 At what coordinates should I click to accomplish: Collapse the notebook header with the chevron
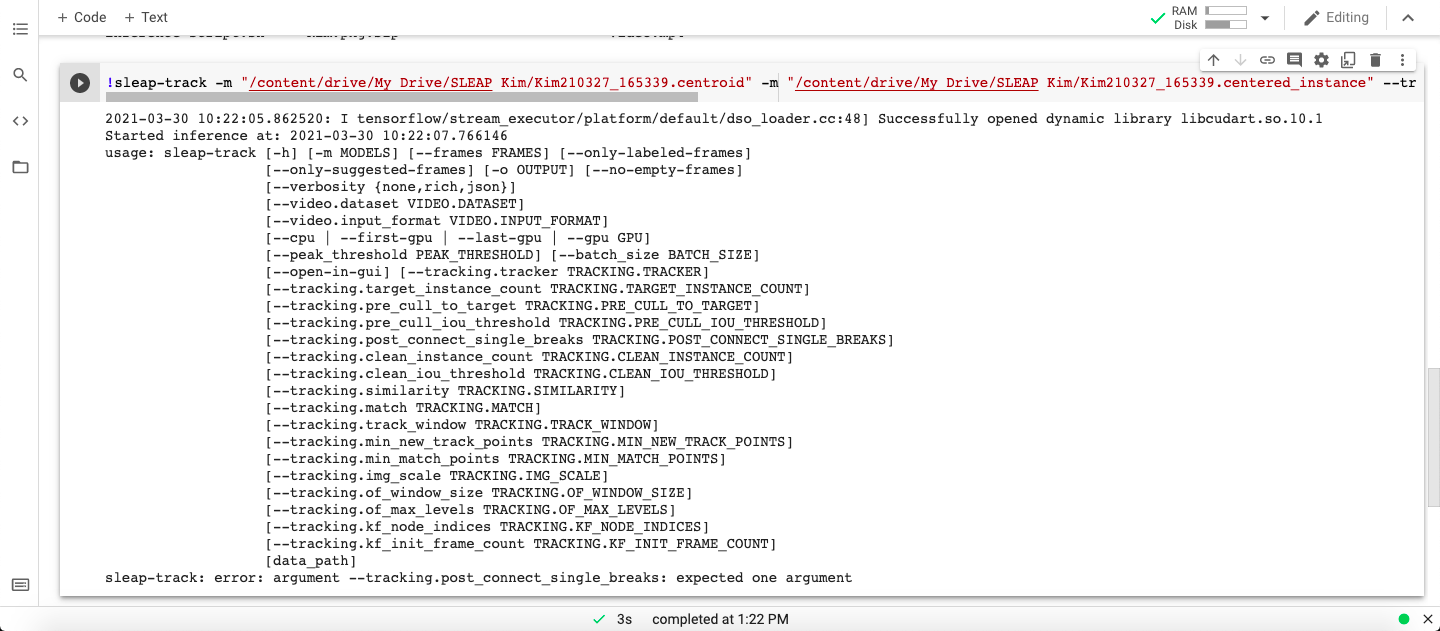coord(1410,17)
